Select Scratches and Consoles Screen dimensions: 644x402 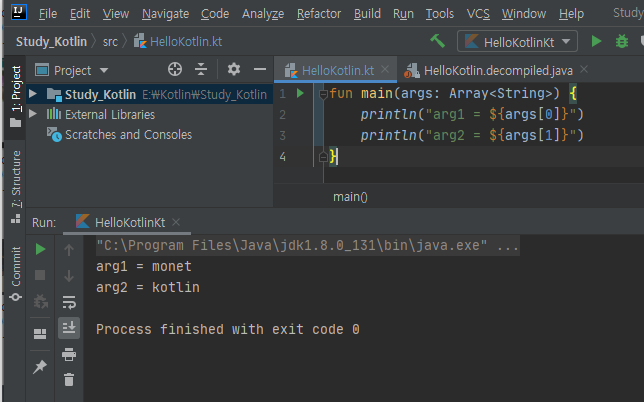click(x=129, y=135)
